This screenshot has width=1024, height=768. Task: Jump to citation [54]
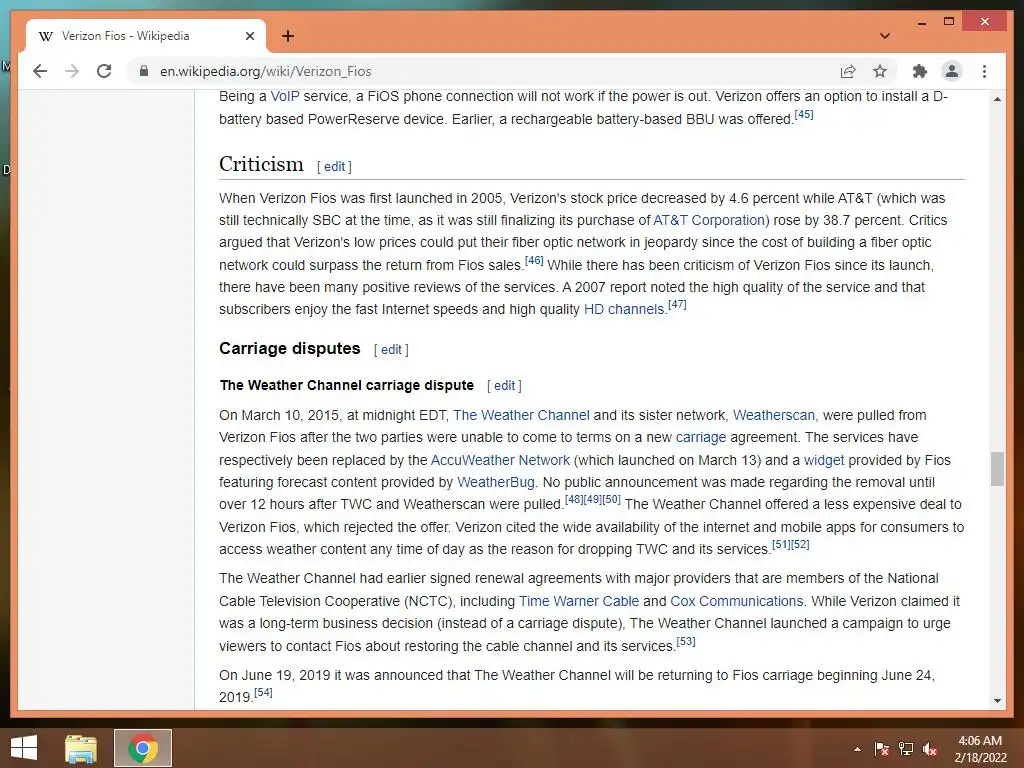[x=263, y=692]
